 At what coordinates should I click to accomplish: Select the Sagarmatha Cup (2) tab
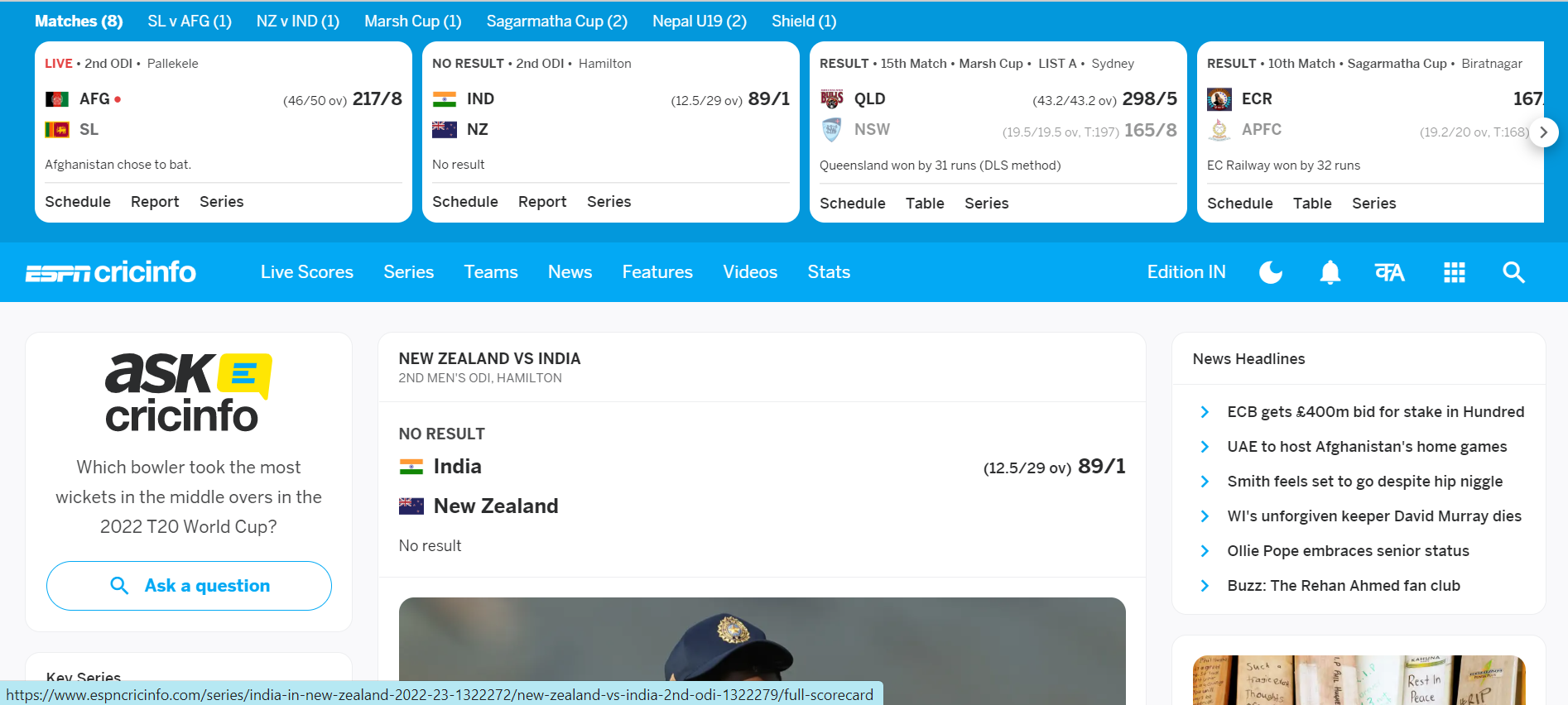point(557,22)
